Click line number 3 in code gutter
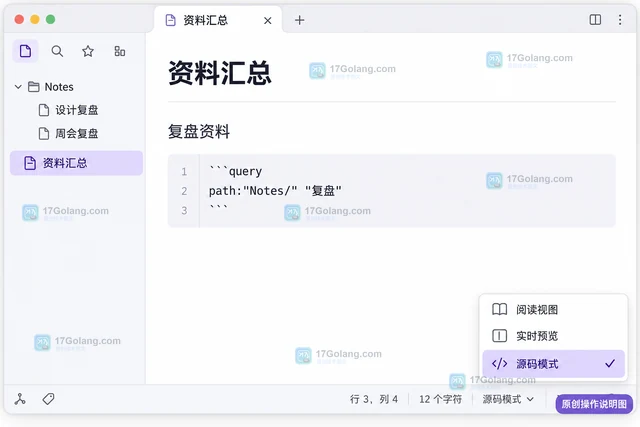Screen dimensions: 640x427 click(184, 210)
